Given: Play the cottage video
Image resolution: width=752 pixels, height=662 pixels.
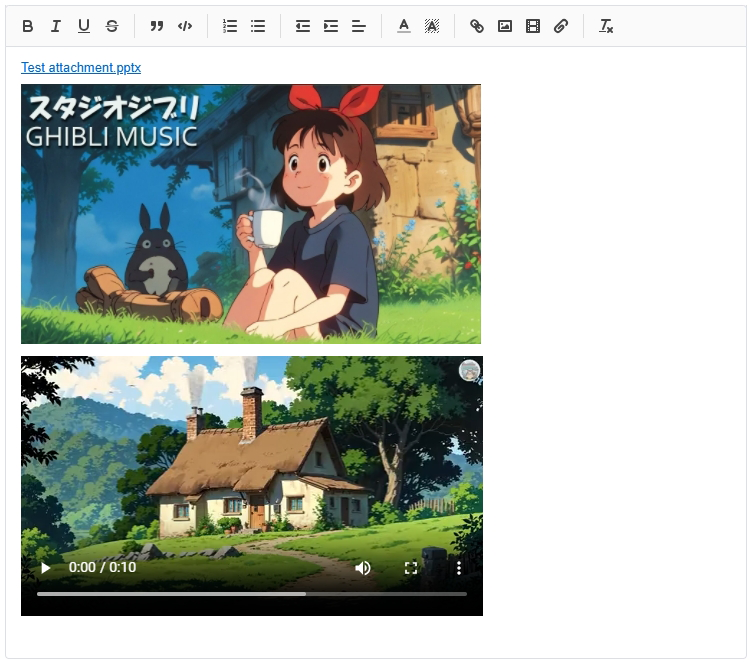Looking at the screenshot, I should click(x=46, y=568).
